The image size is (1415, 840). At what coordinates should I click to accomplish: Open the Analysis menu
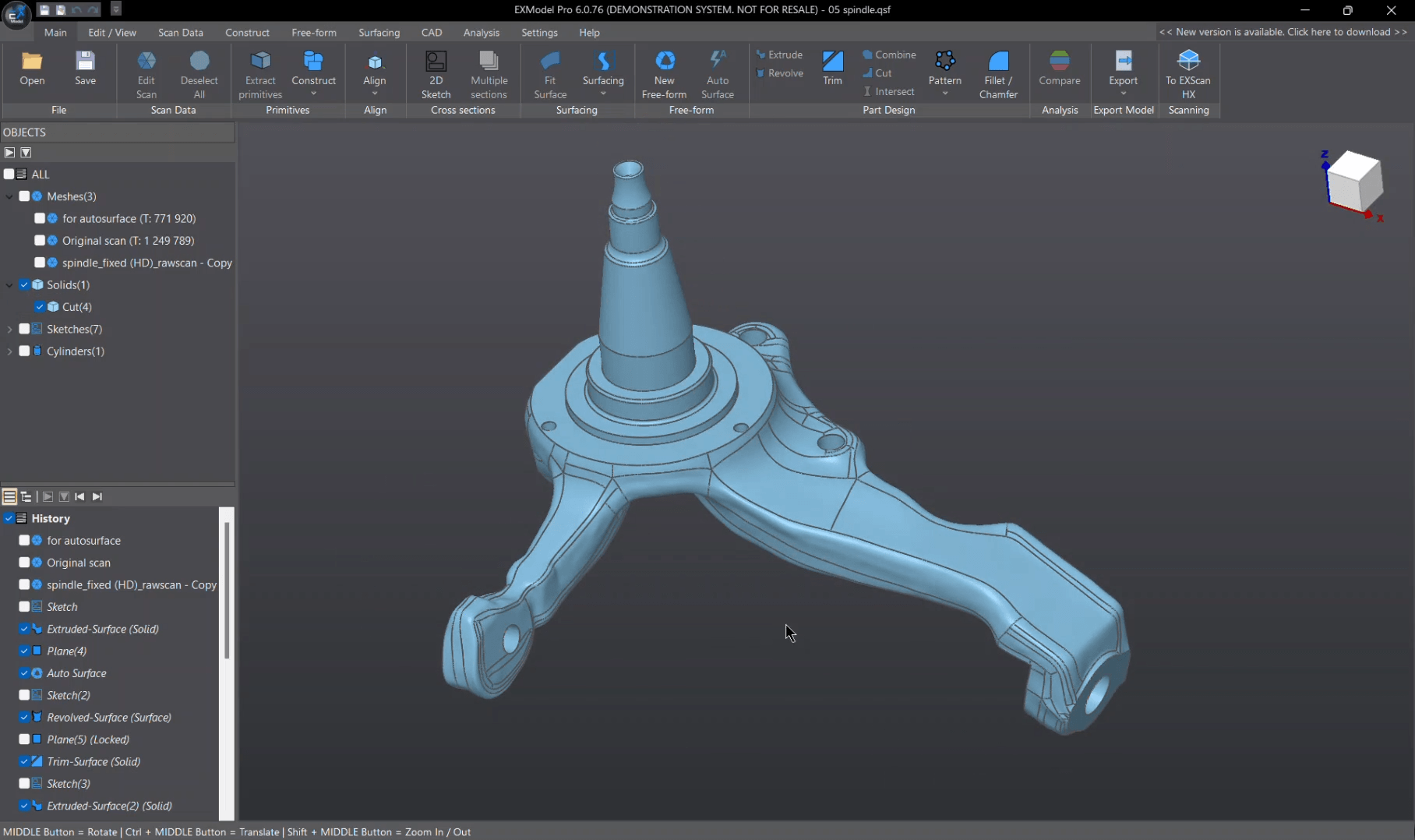(481, 32)
